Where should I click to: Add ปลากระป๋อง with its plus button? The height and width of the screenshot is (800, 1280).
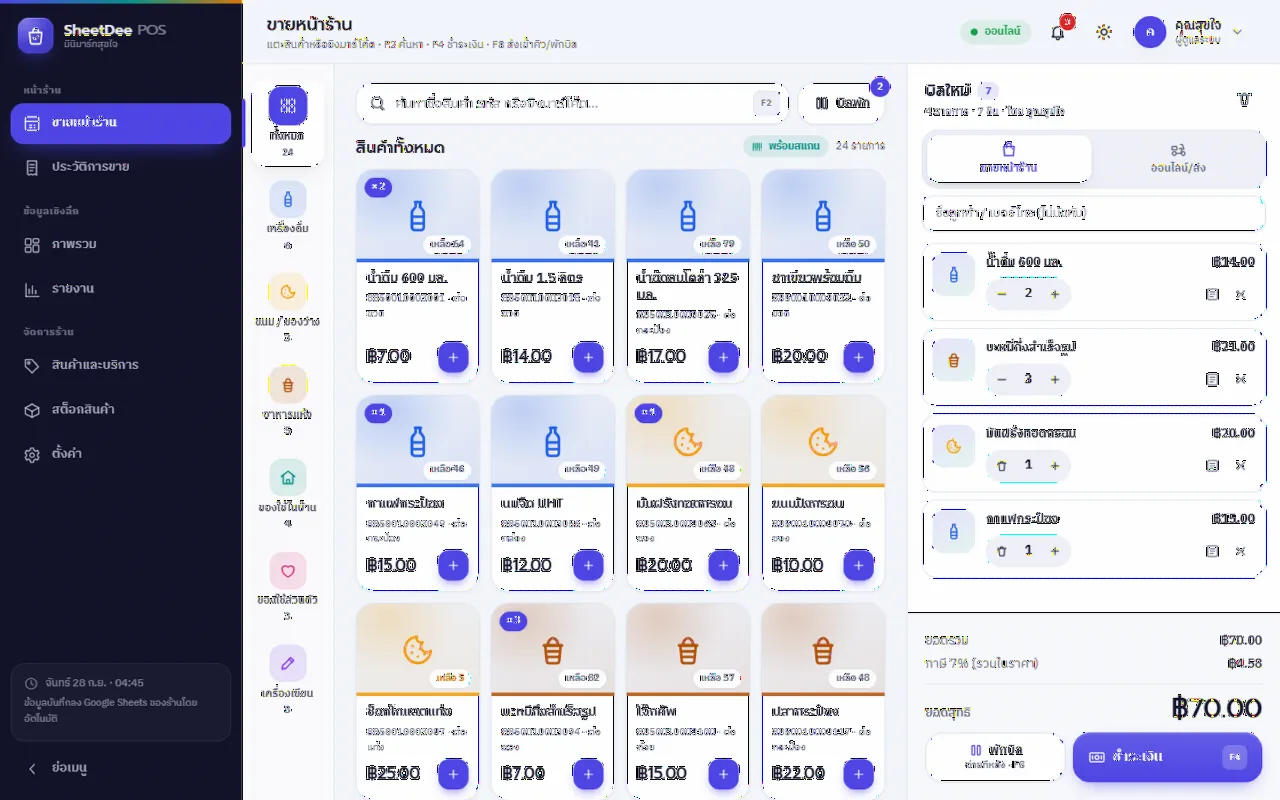pyautogui.click(x=858, y=773)
